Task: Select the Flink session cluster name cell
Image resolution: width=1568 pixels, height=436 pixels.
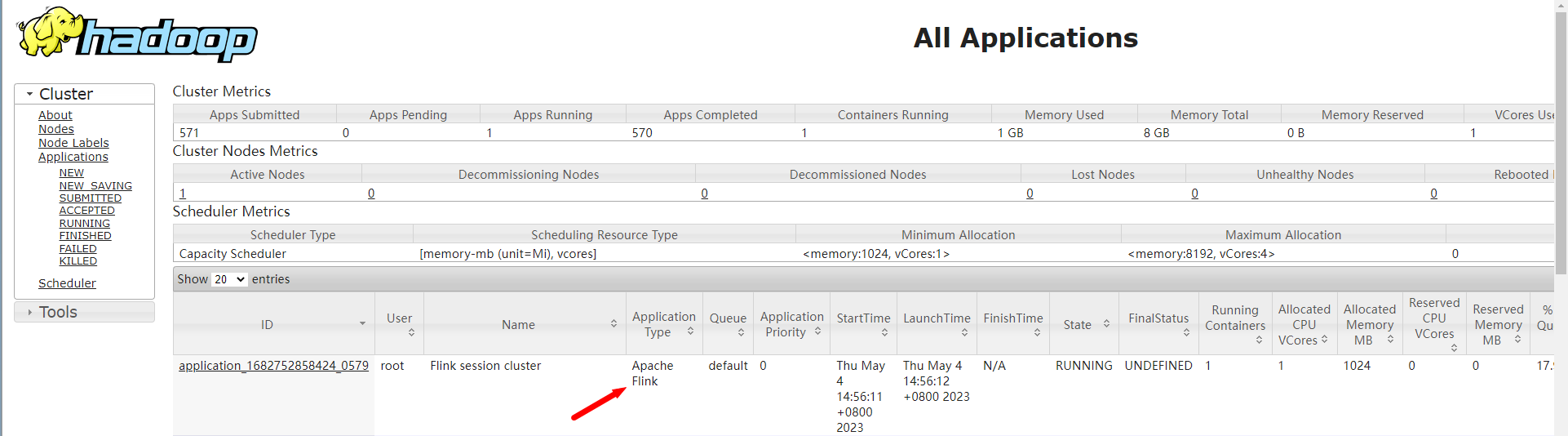Action: 485,366
